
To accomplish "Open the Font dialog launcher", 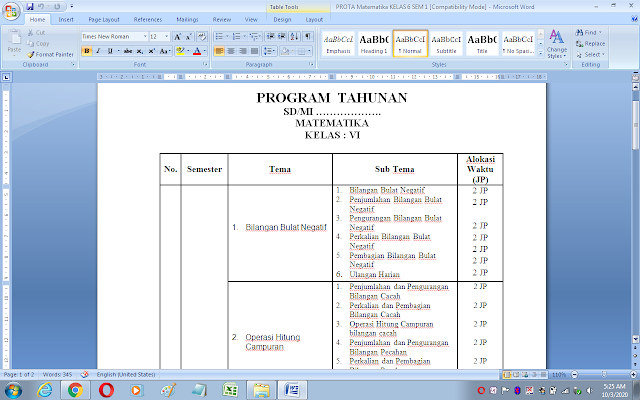I will pyautogui.click(x=205, y=64).
